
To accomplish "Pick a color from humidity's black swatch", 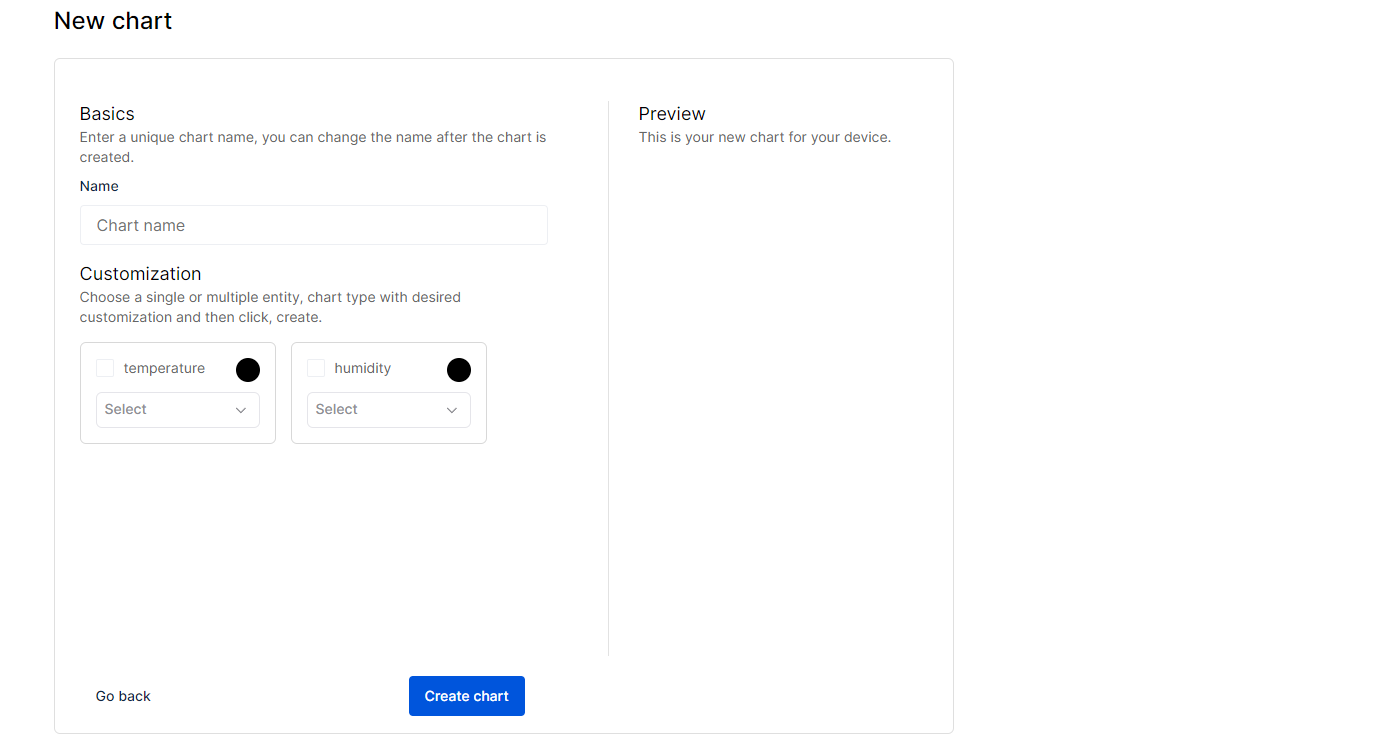I will [459, 370].
